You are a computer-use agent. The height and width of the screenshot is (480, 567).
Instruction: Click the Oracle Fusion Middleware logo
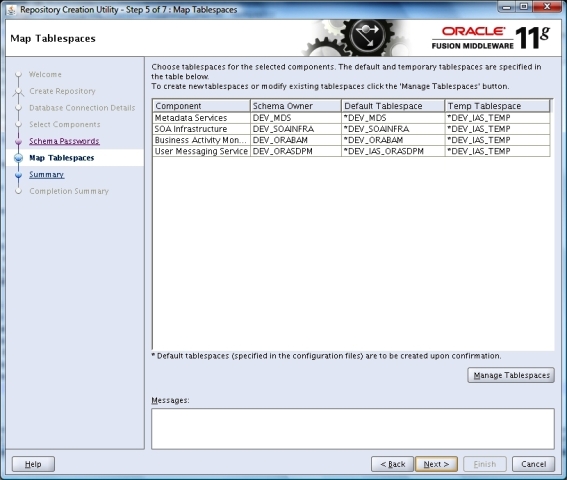click(x=491, y=38)
